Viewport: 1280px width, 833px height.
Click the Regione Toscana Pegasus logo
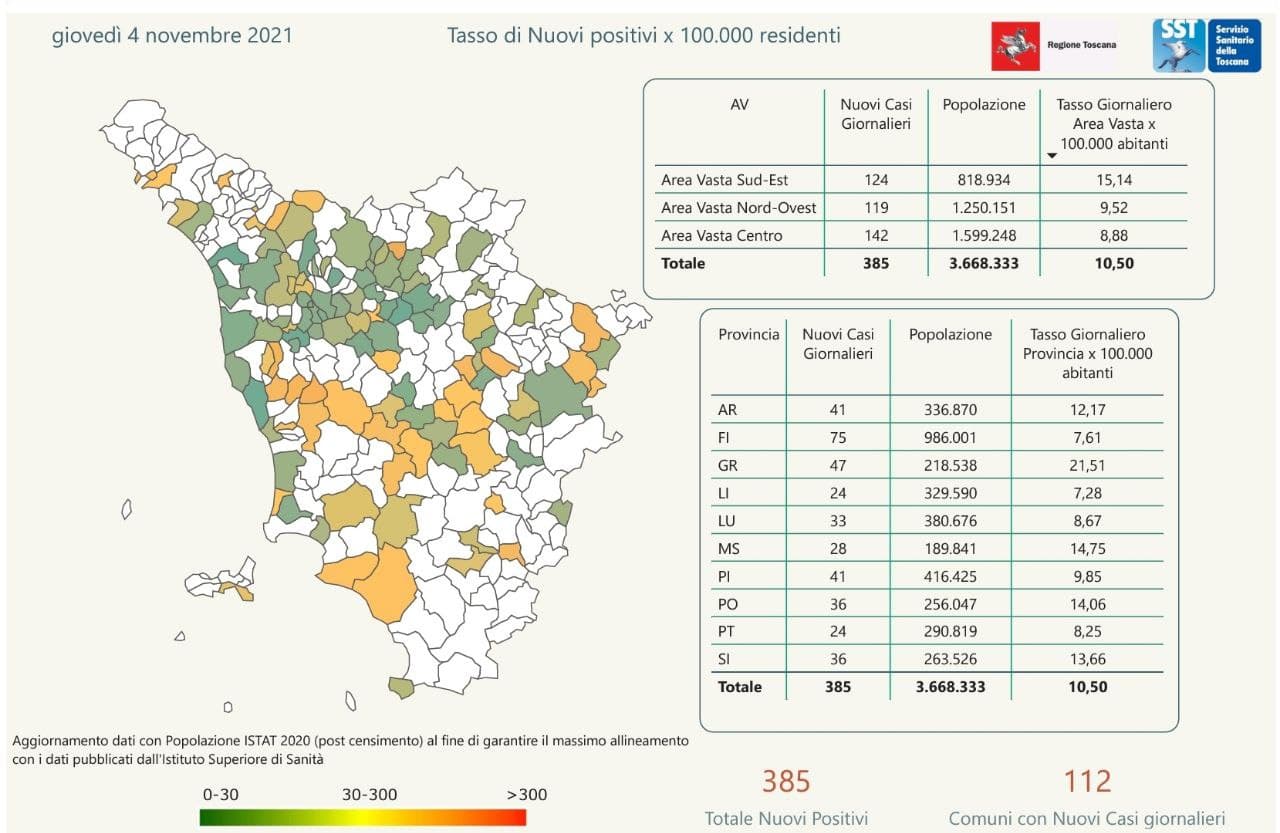coord(1015,46)
